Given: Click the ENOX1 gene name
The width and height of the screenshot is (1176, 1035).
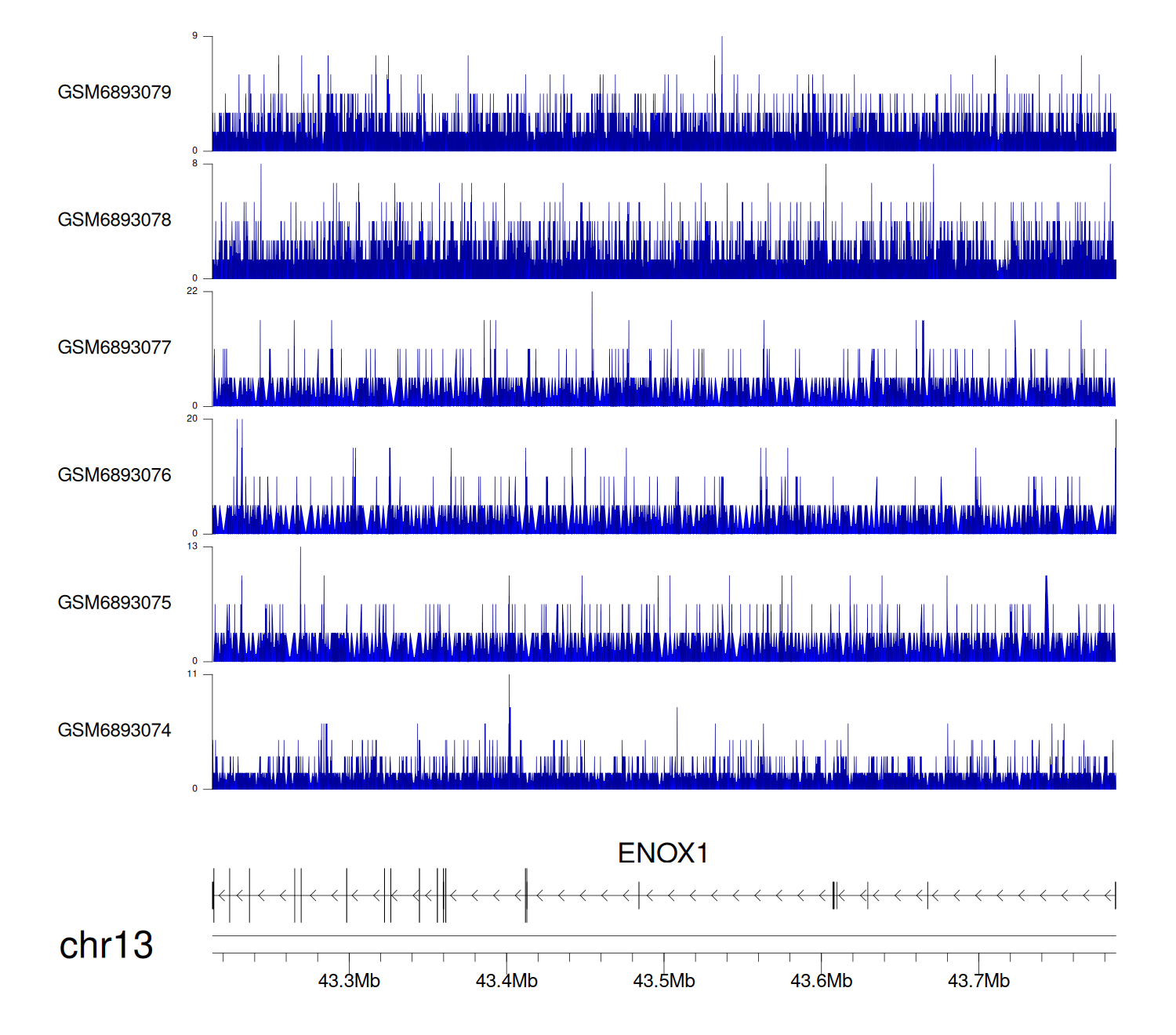Looking at the screenshot, I should click(662, 853).
